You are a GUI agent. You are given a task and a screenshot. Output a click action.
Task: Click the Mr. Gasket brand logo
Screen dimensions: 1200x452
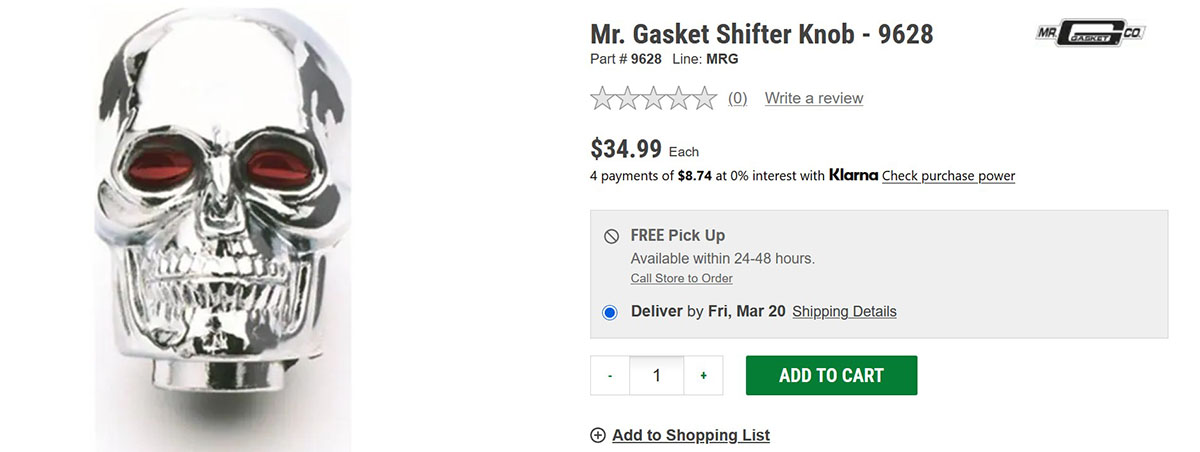1090,32
